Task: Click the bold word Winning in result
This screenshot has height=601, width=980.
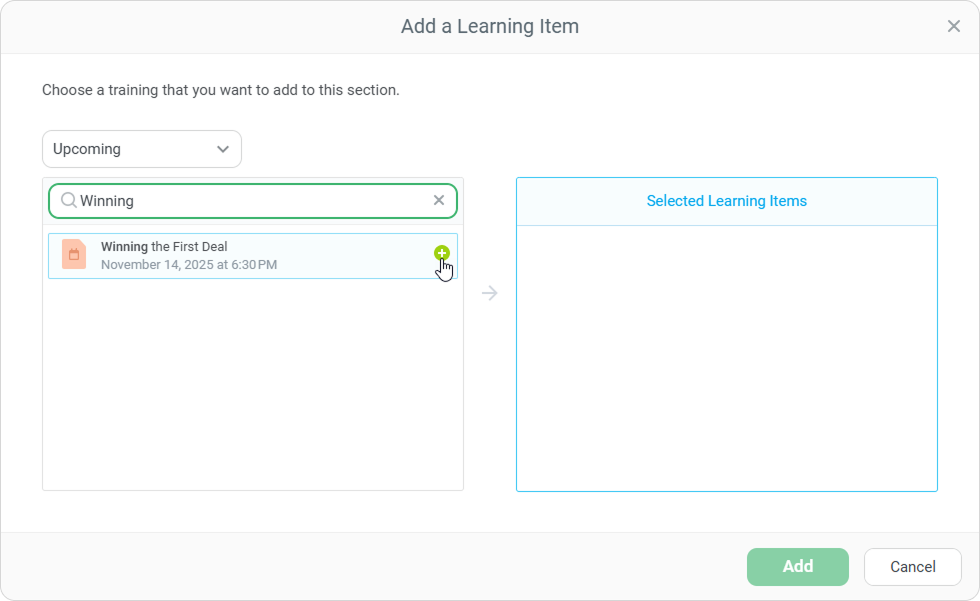Action: (x=124, y=247)
